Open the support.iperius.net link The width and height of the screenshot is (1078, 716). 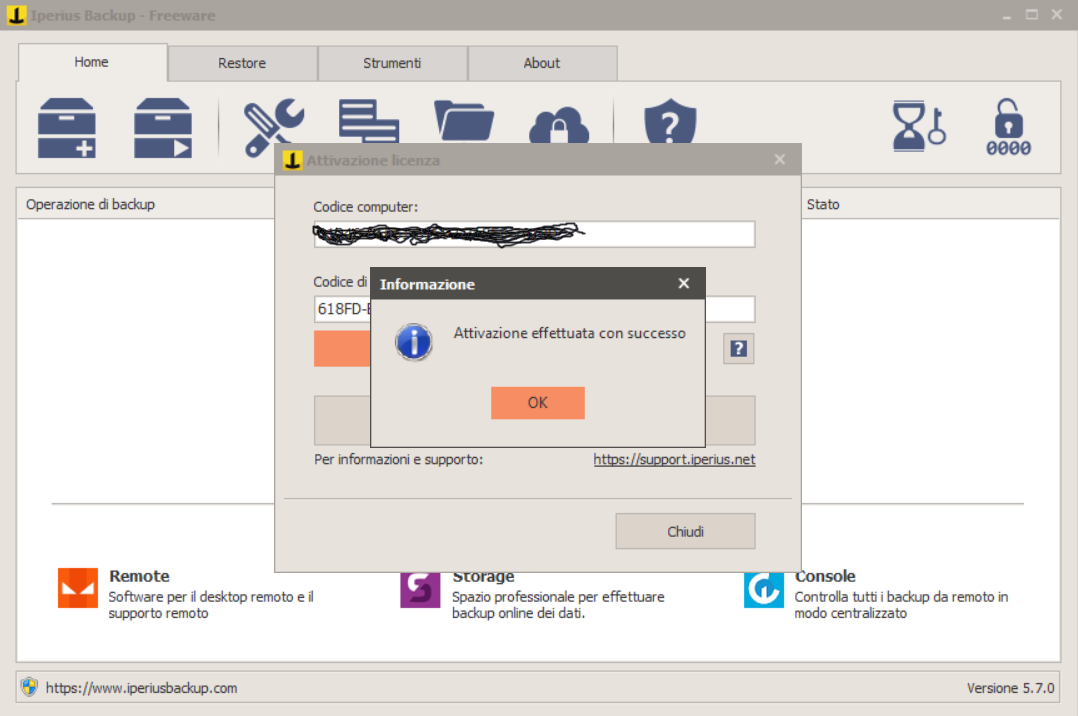coord(674,459)
